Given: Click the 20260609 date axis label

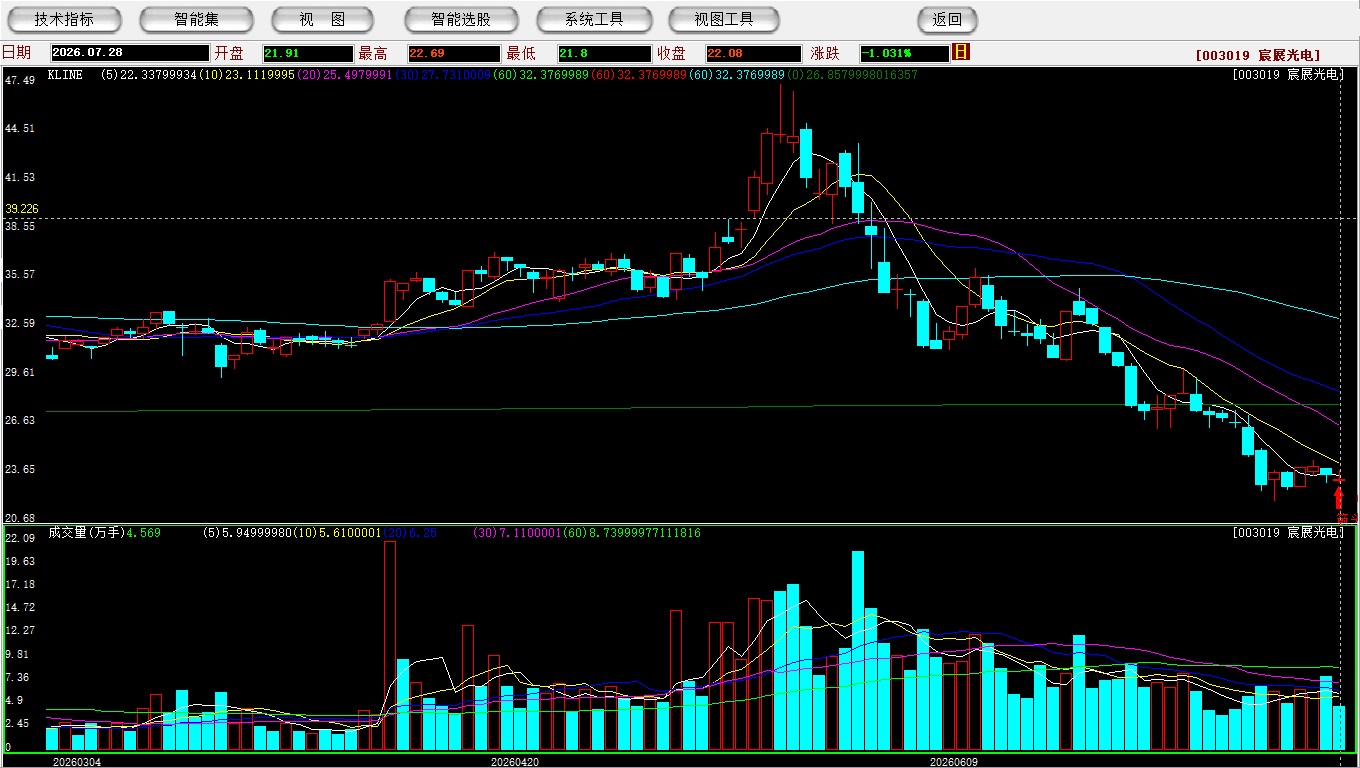Looking at the screenshot, I should click(955, 762).
